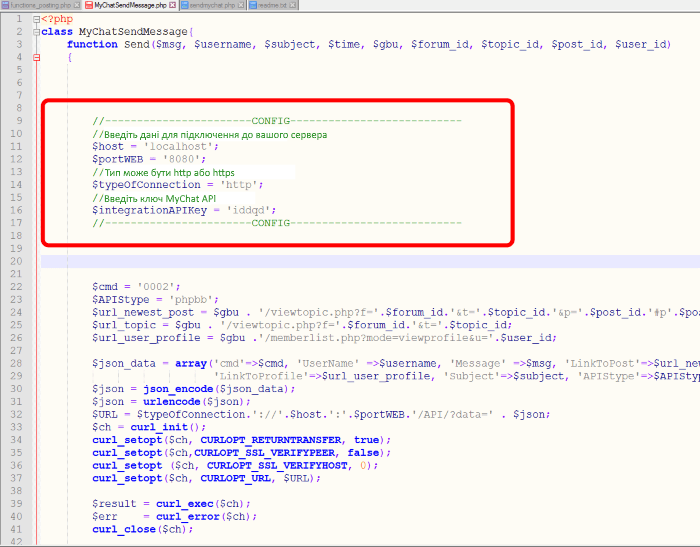Collapse the <?php block fold marker
This screenshot has height=547, width=700.
click(37, 19)
